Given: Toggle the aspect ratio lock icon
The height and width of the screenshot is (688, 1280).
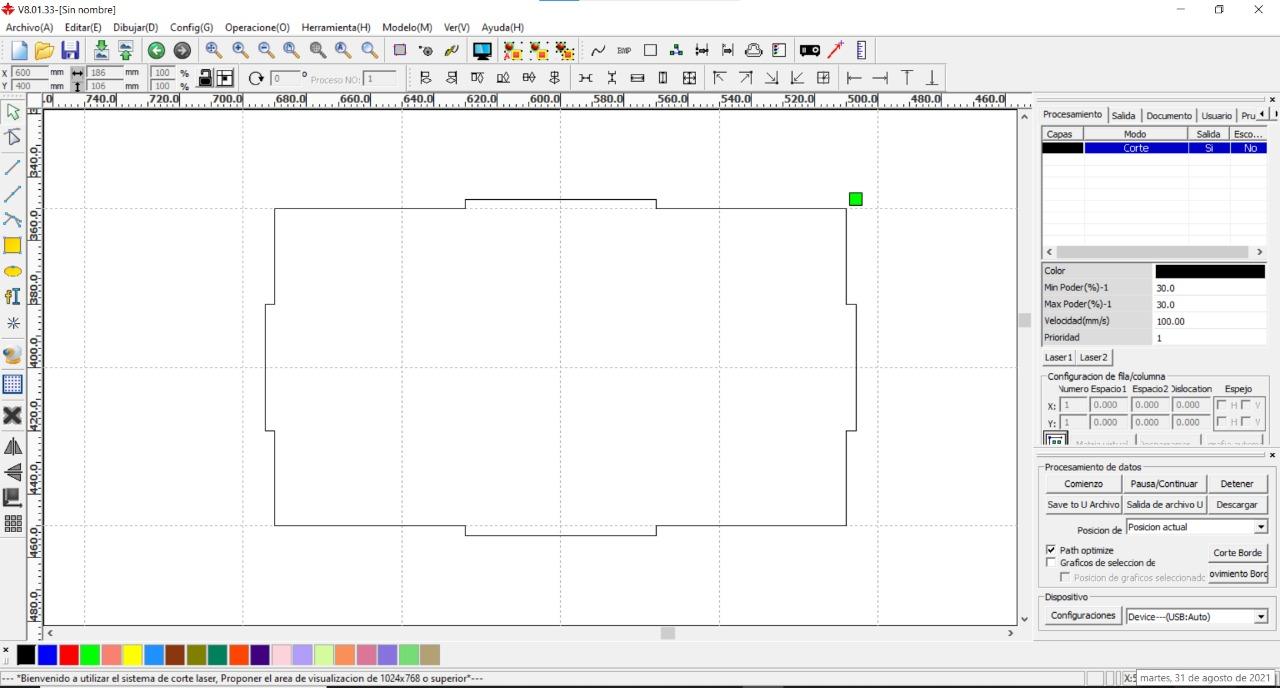Looking at the screenshot, I should click(x=205, y=78).
